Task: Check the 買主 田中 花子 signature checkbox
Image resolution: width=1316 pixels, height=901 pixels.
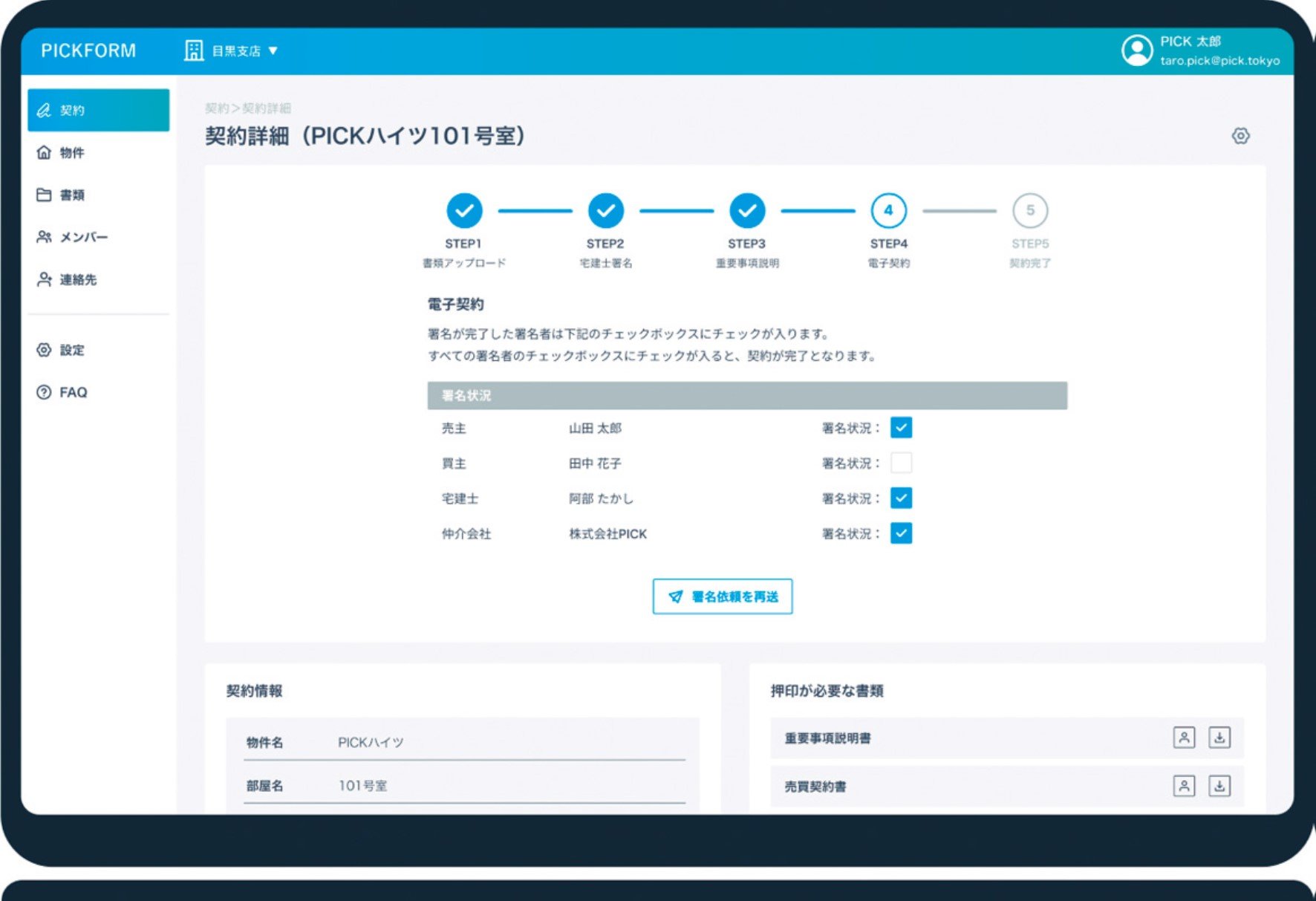Action: [x=901, y=463]
